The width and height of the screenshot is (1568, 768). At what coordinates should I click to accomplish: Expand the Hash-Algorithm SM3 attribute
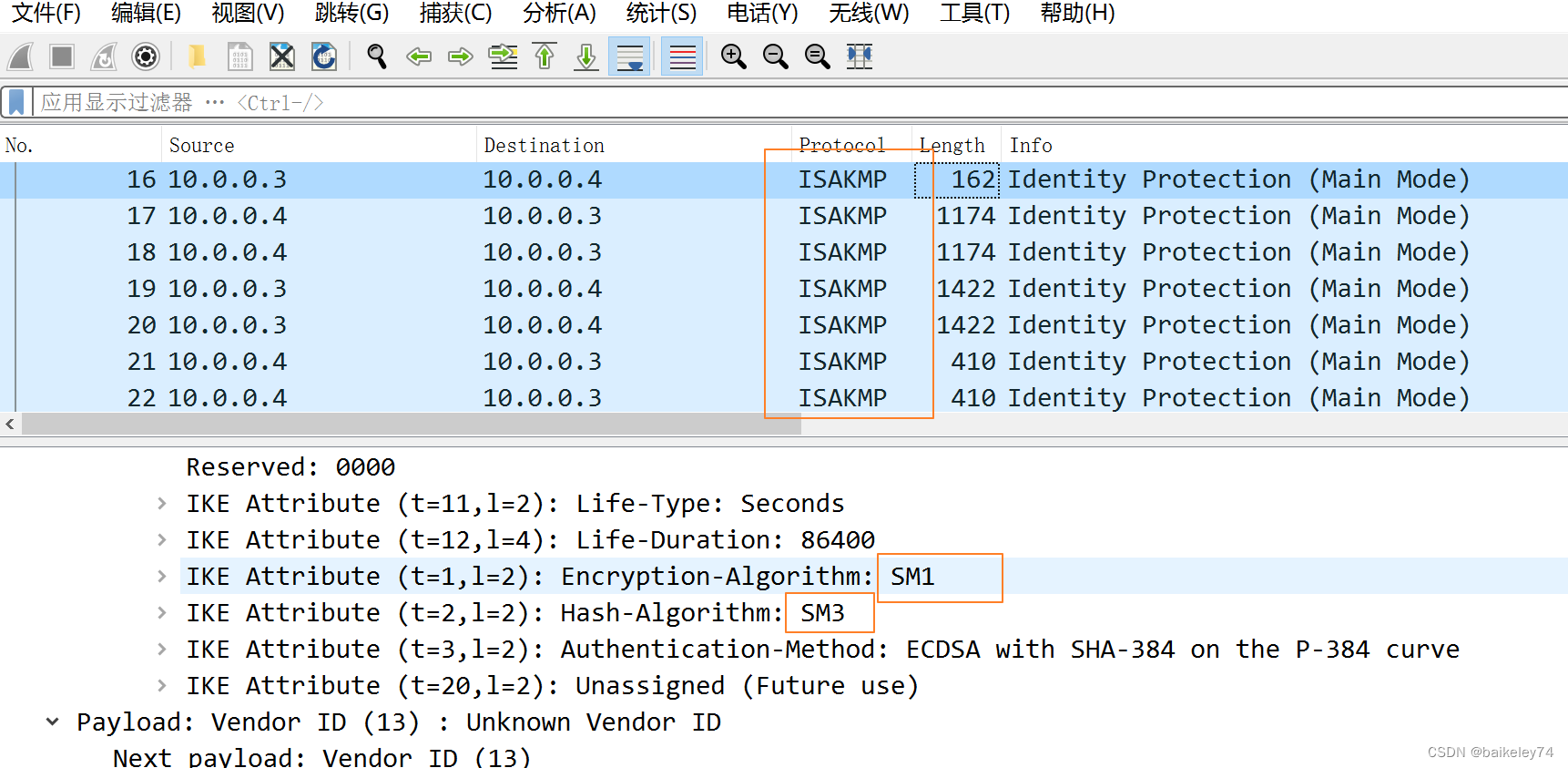coord(161,612)
